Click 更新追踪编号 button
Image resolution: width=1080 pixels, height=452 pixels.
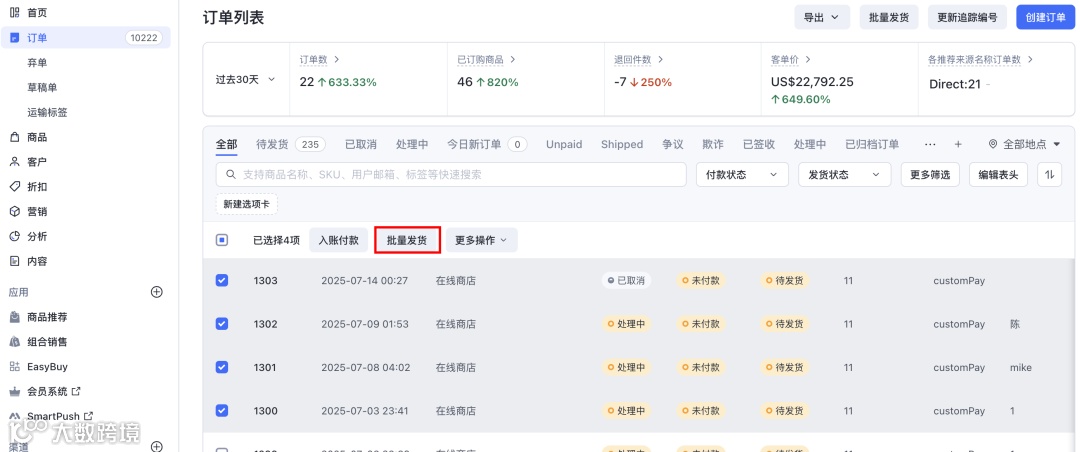pos(968,17)
